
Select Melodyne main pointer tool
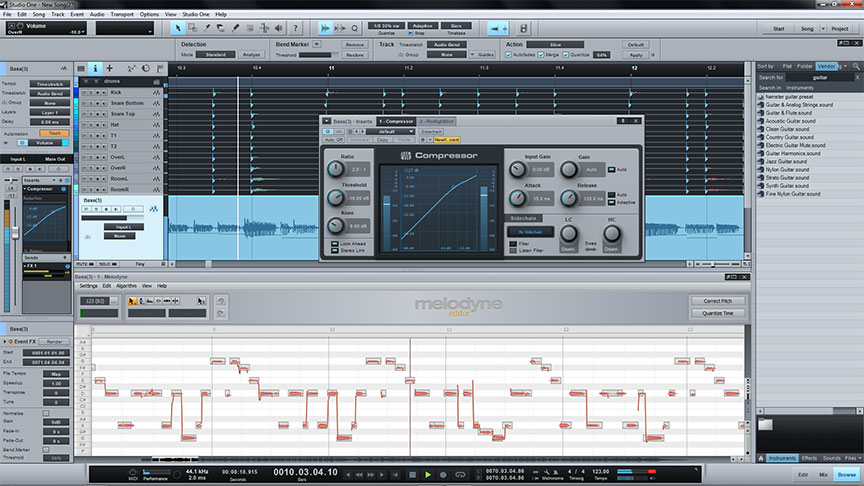click(132, 301)
